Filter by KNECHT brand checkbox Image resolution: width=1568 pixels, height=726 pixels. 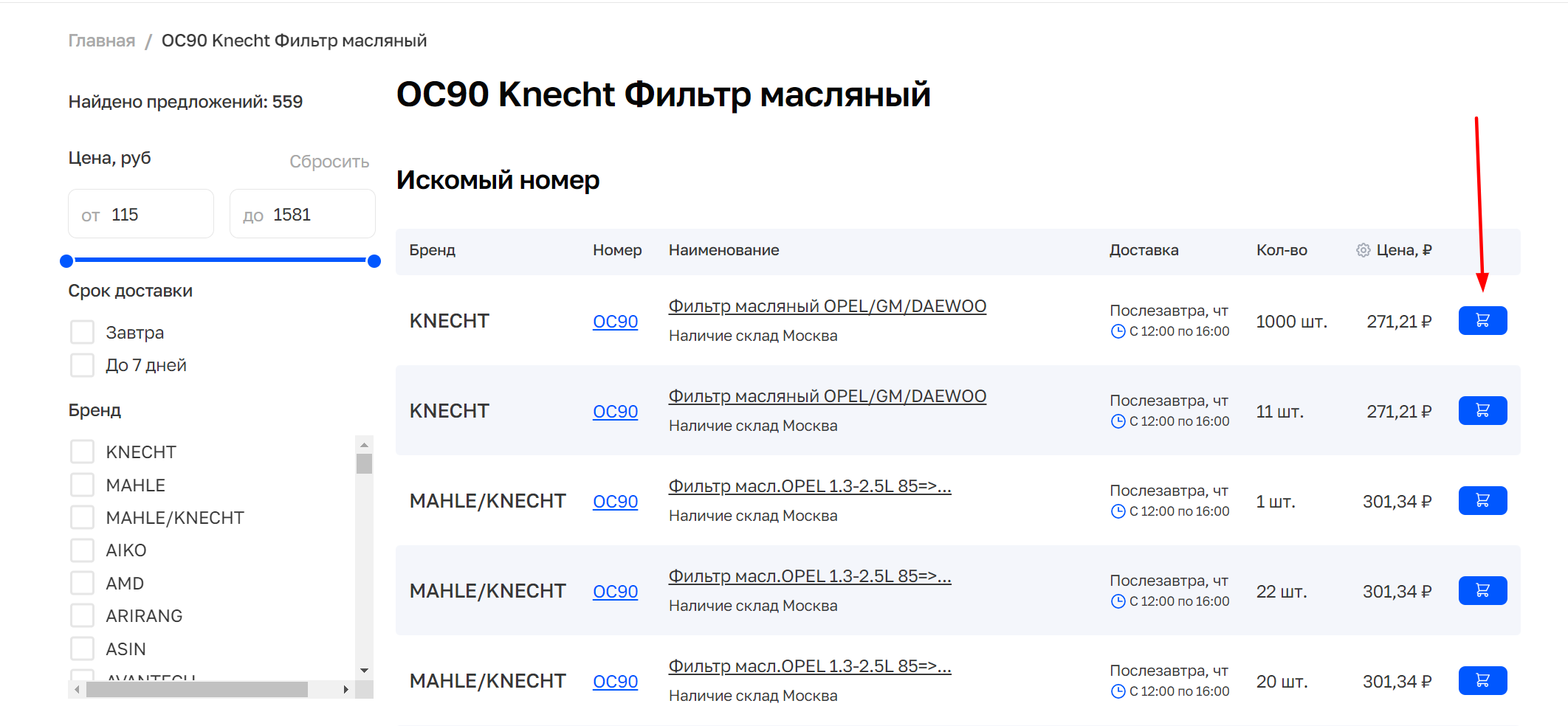coord(83,452)
